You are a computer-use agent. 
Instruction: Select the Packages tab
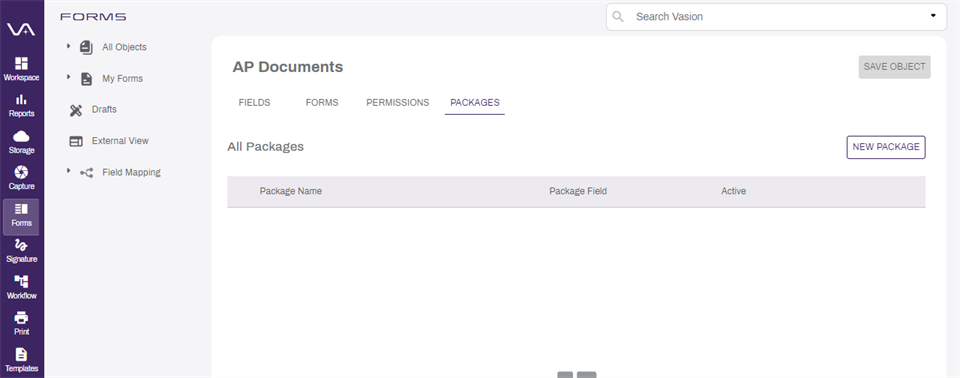[x=474, y=103]
